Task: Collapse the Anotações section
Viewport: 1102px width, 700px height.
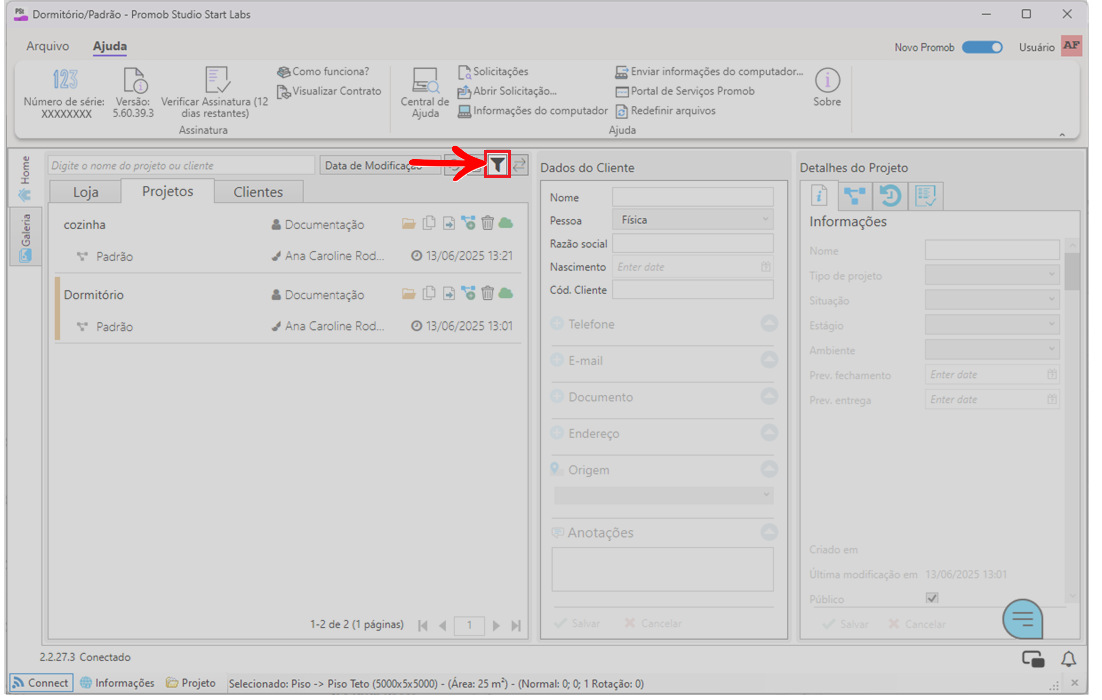Action: point(770,532)
